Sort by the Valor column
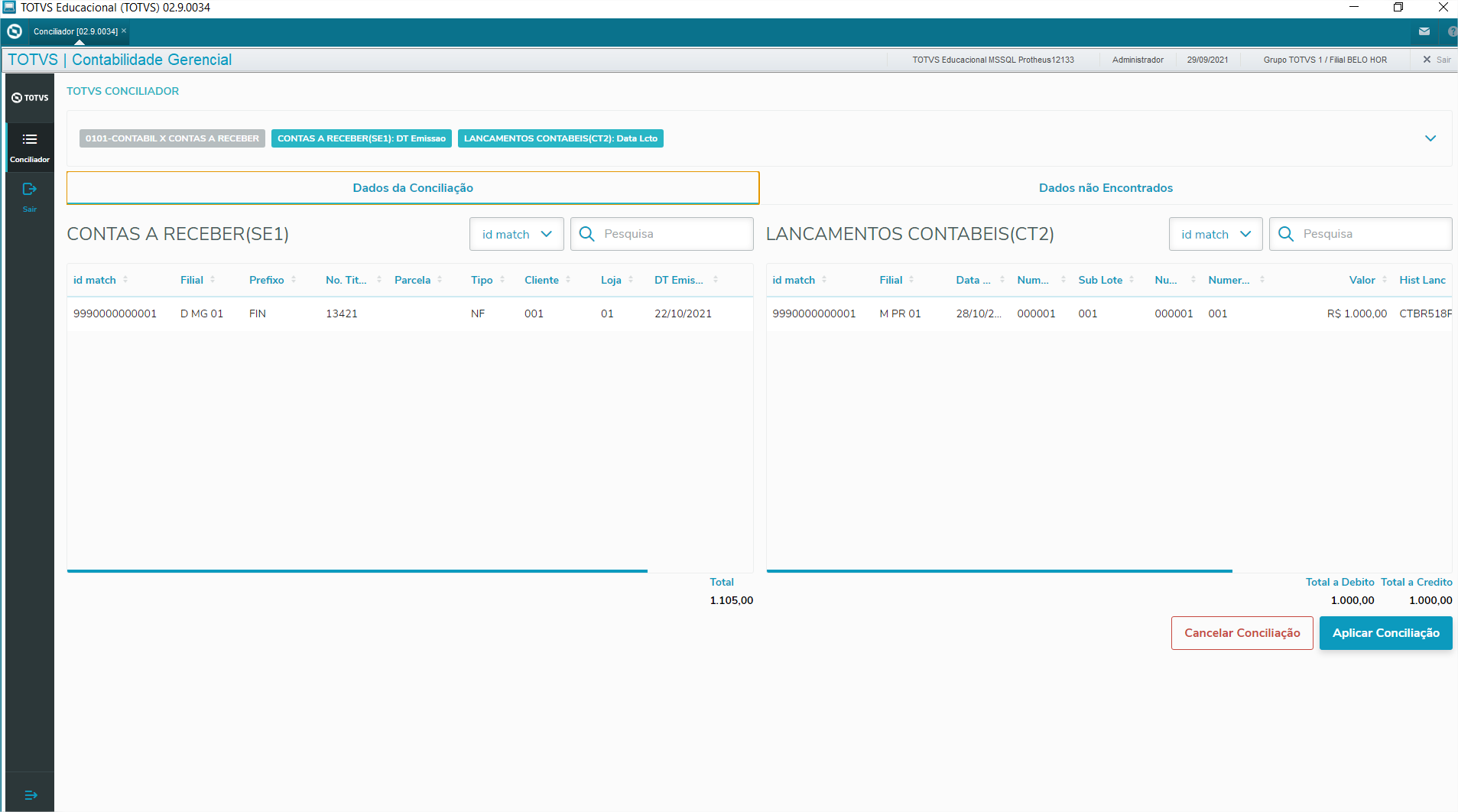 [1385, 280]
